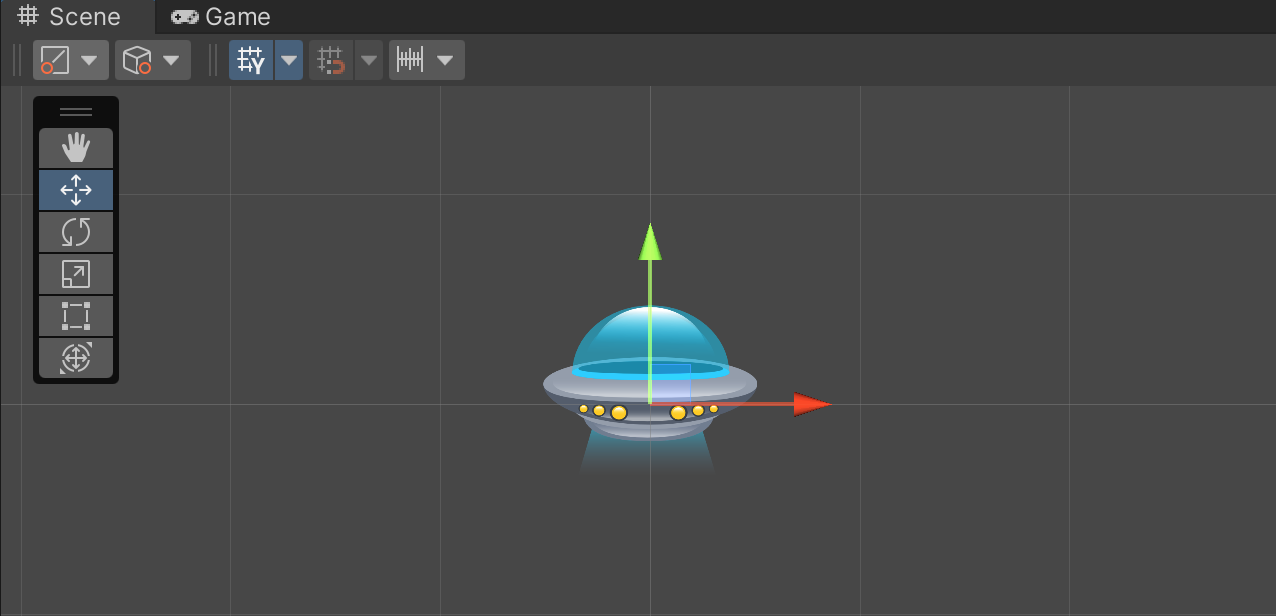
Task: Click the green Y-axis gizmo arrow
Action: click(x=651, y=243)
